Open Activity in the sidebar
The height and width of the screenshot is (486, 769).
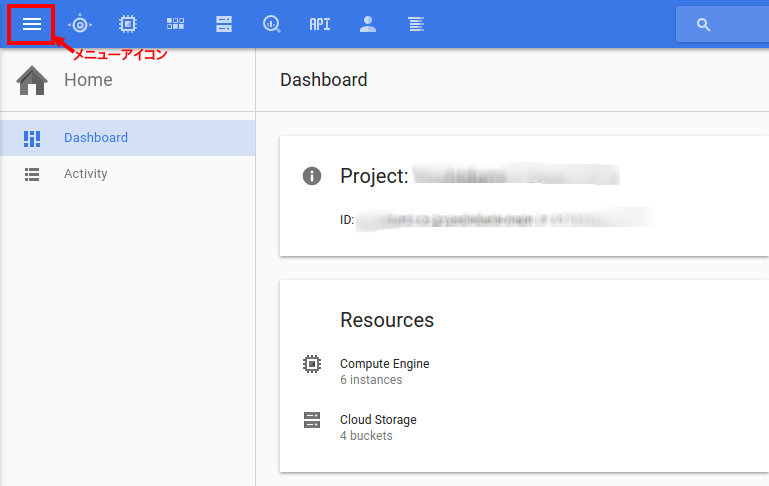(128, 174)
